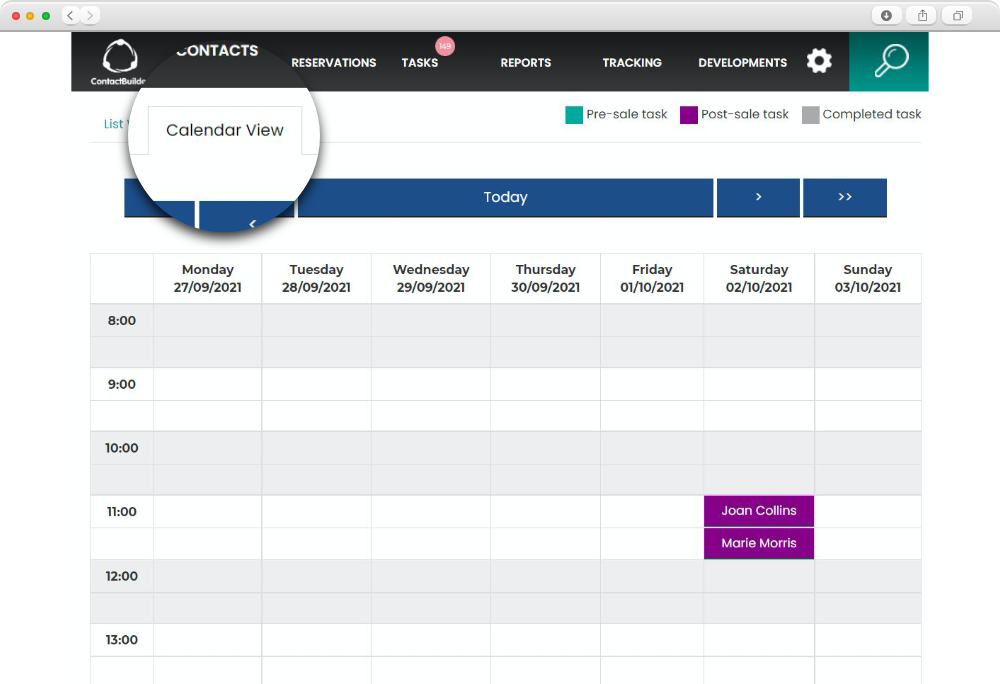Screen dimensions: 1000x684
Task: Switch to the Calendar View tab
Action: point(225,130)
